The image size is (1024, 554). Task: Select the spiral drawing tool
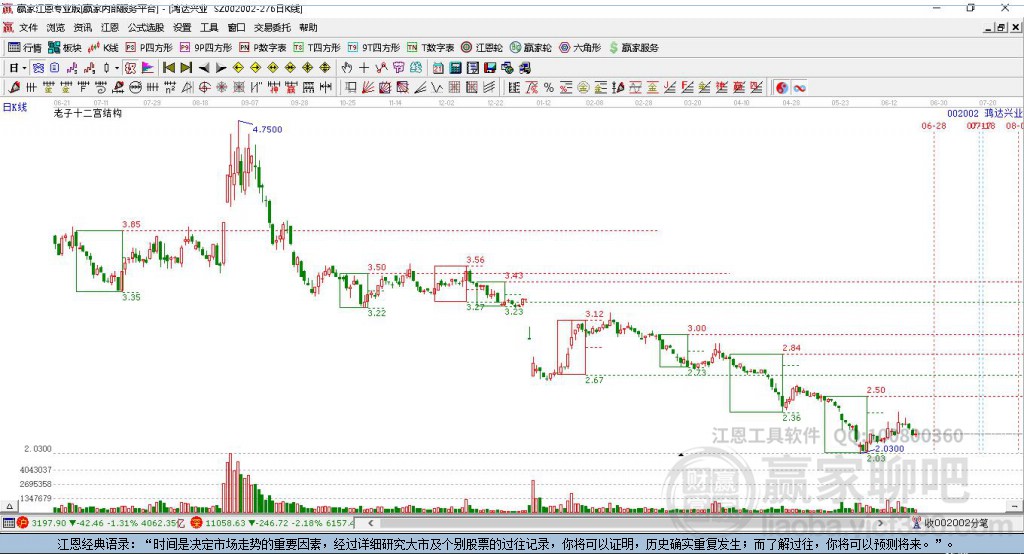[x=100, y=88]
